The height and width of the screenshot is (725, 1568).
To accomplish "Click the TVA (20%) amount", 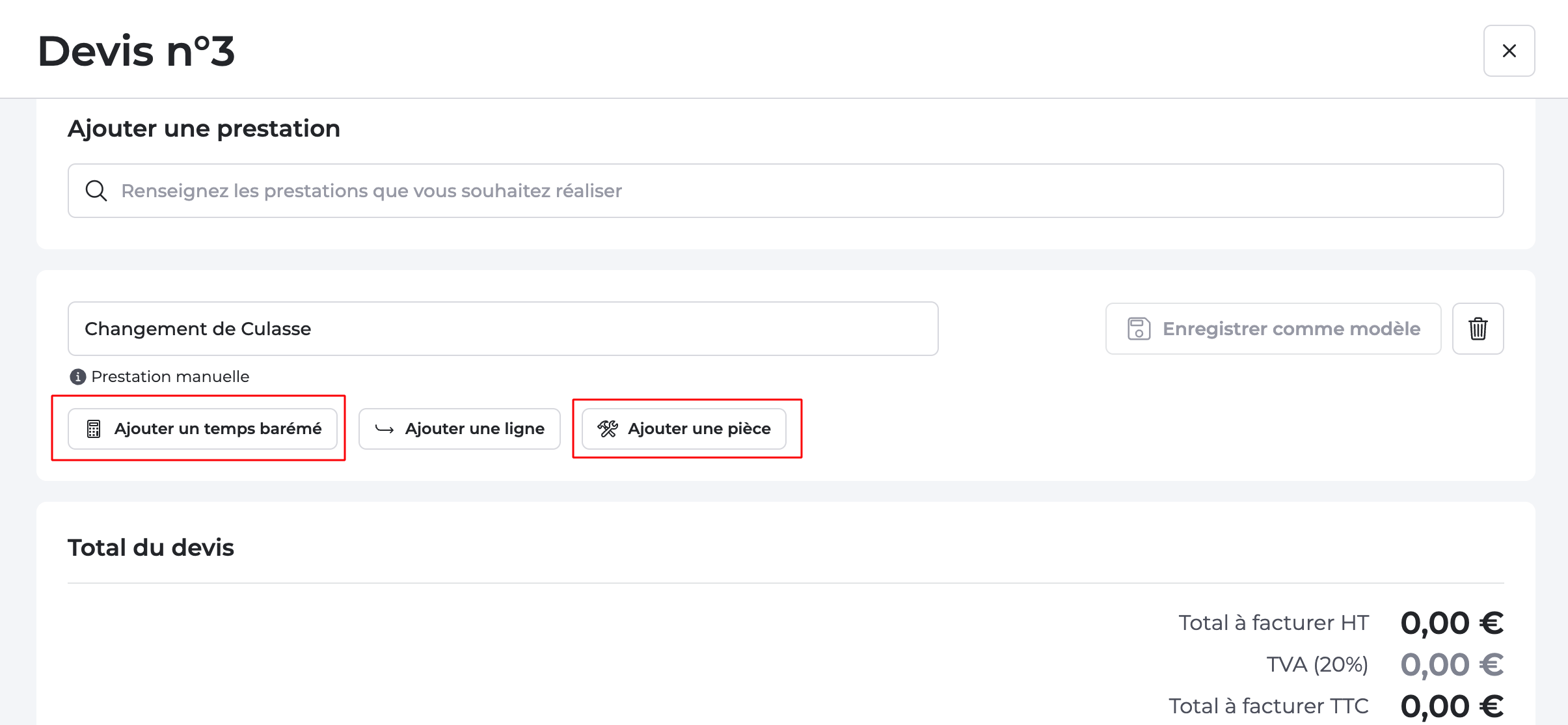I will tap(1452, 664).
